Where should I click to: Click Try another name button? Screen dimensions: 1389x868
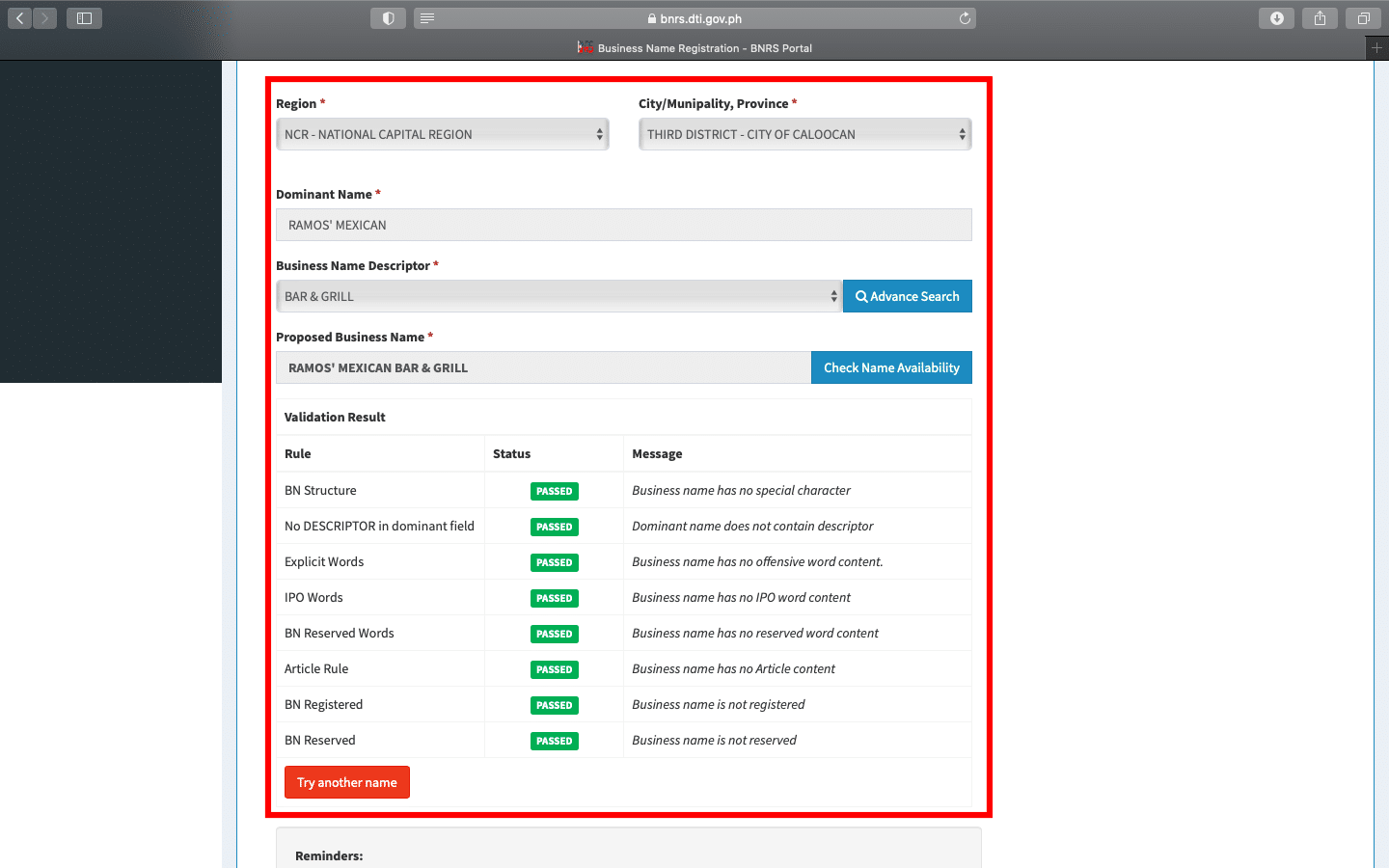[x=347, y=782]
